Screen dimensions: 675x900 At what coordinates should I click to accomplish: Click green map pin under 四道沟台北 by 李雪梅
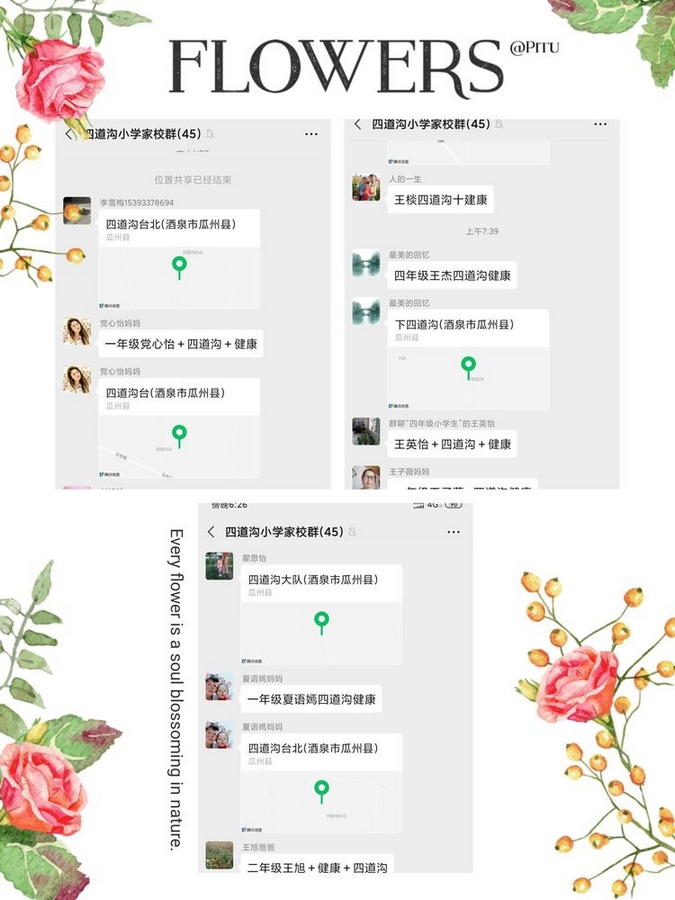[180, 267]
